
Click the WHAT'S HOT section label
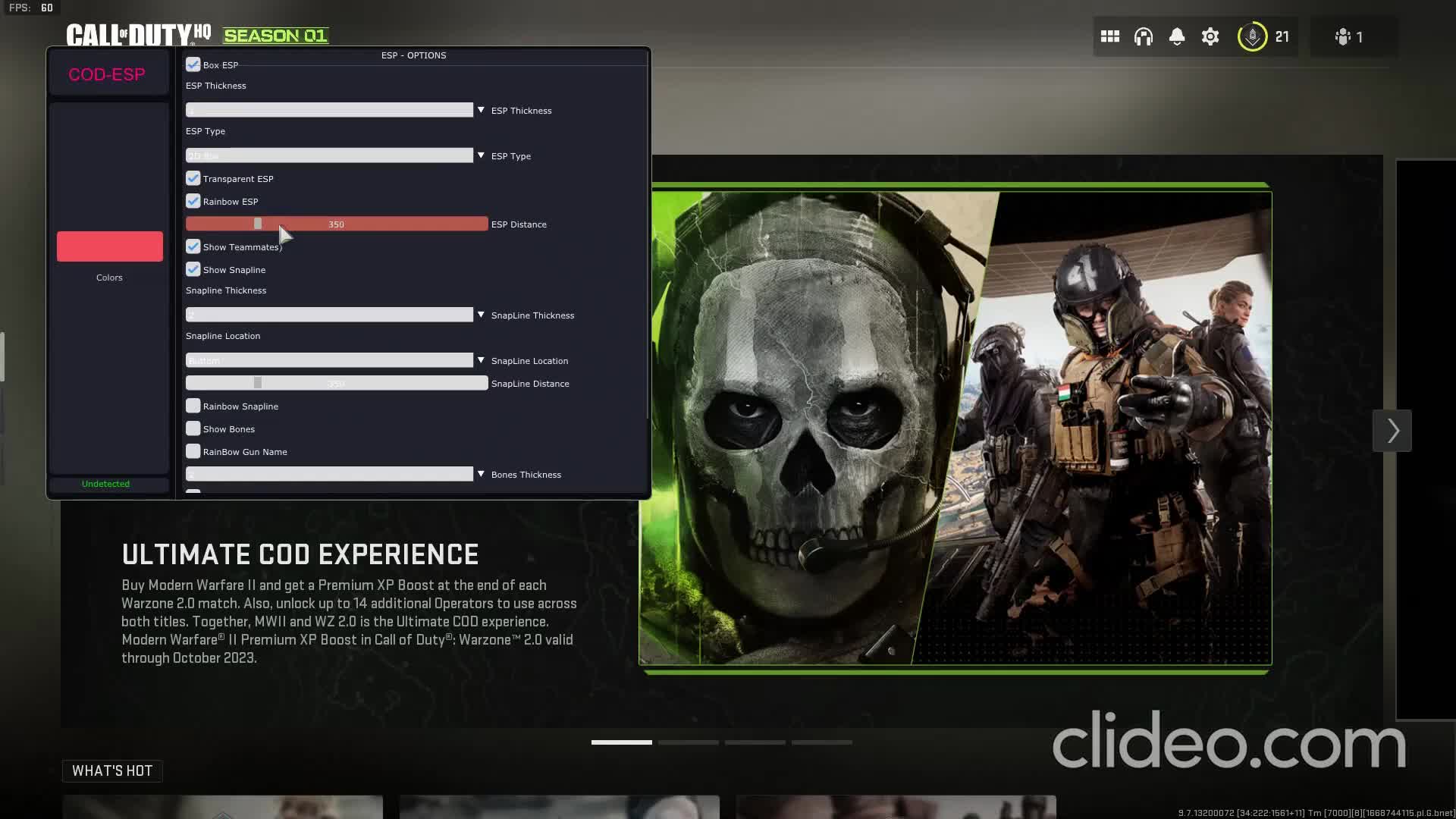(x=112, y=770)
